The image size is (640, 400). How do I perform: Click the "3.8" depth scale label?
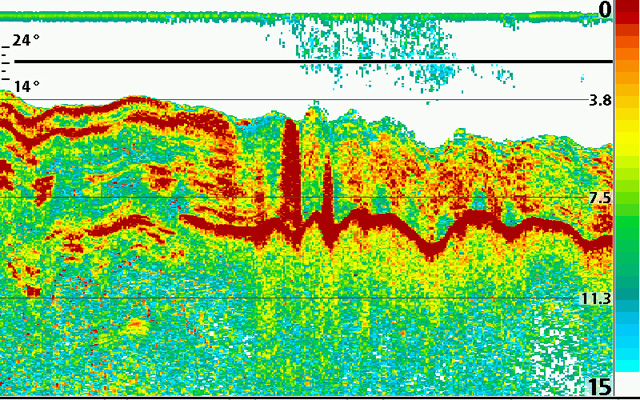click(x=600, y=100)
